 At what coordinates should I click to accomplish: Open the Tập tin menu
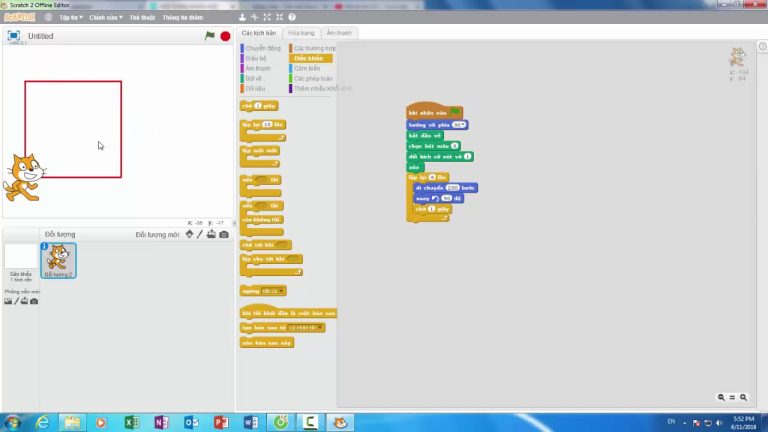click(x=69, y=17)
